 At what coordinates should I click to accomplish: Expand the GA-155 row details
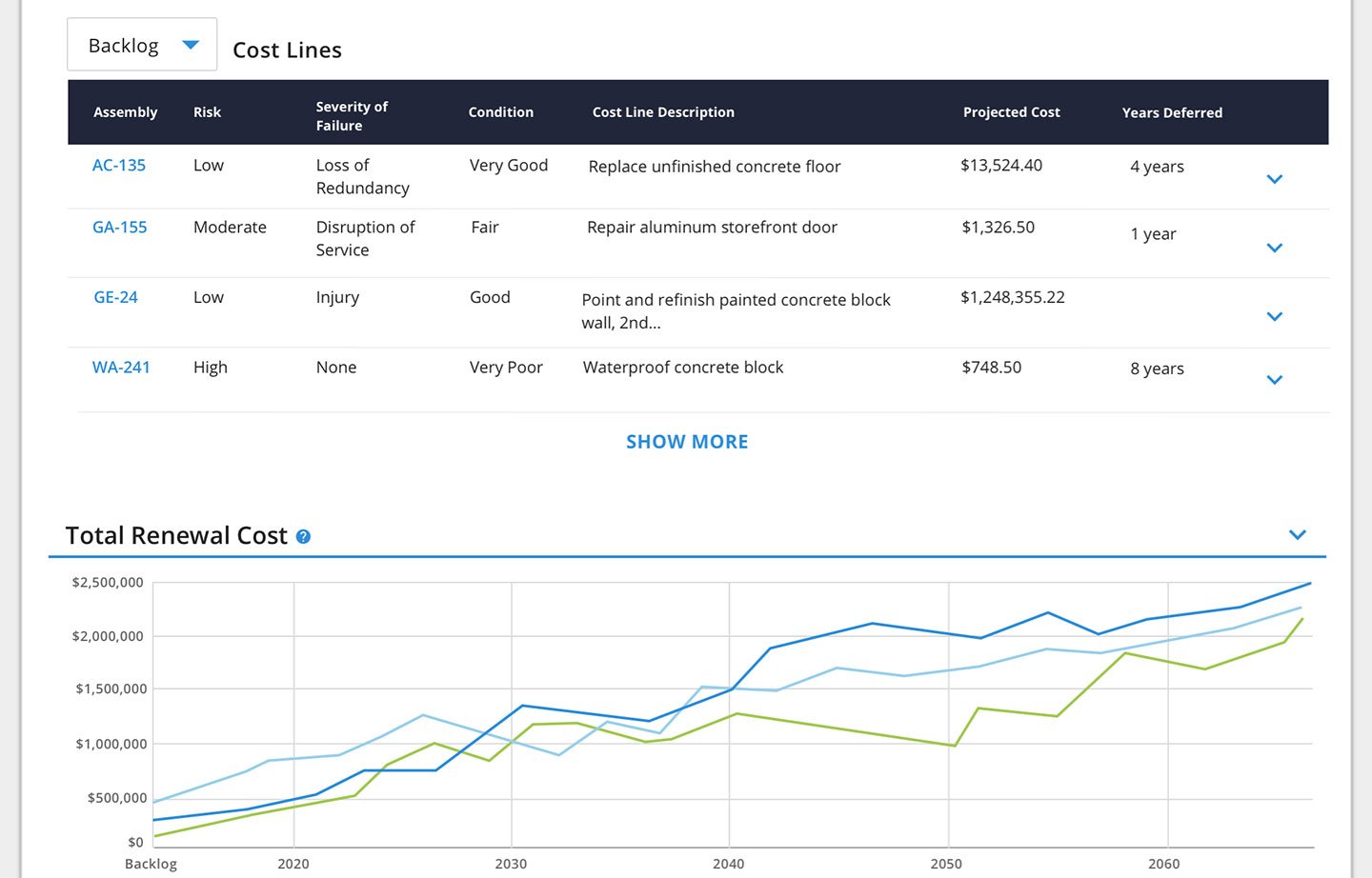tap(1274, 248)
